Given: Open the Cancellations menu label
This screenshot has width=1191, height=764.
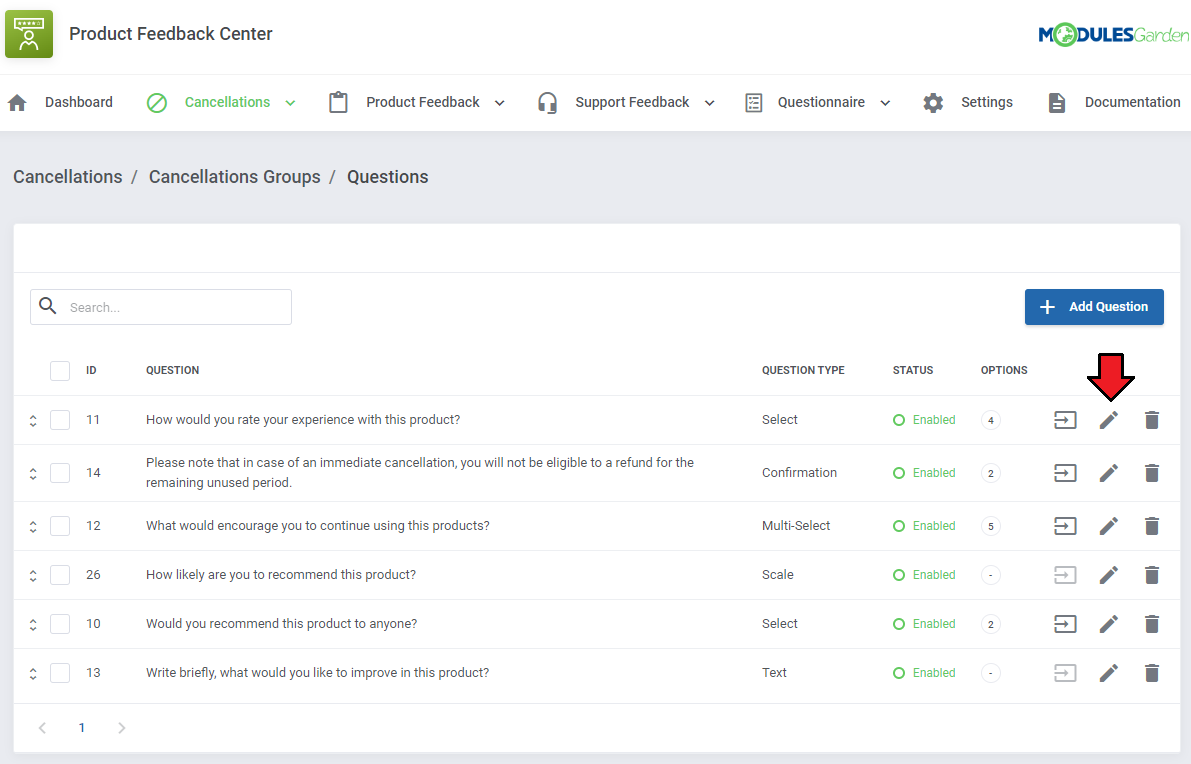Looking at the screenshot, I should tap(227, 103).
